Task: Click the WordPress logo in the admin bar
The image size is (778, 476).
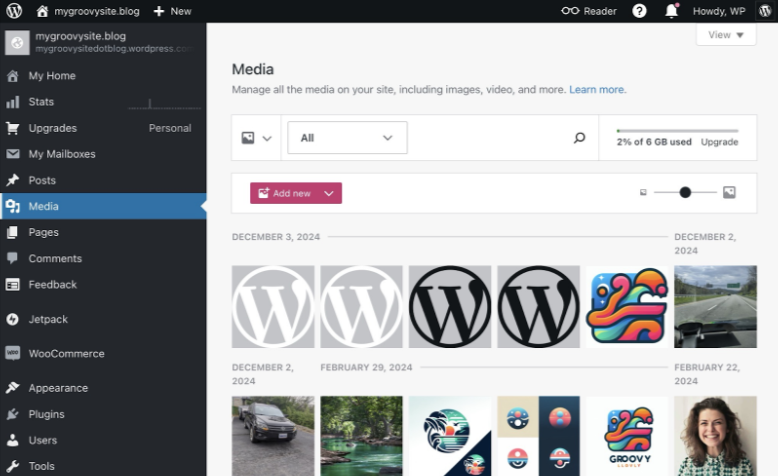Action: click(14, 11)
